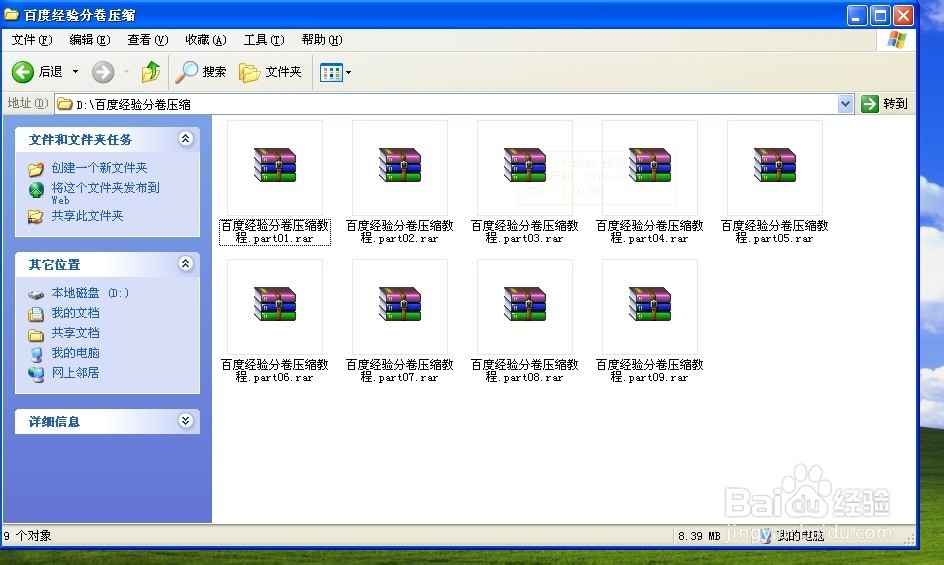Click 共享此文件夹 link

(x=87, y=216)
